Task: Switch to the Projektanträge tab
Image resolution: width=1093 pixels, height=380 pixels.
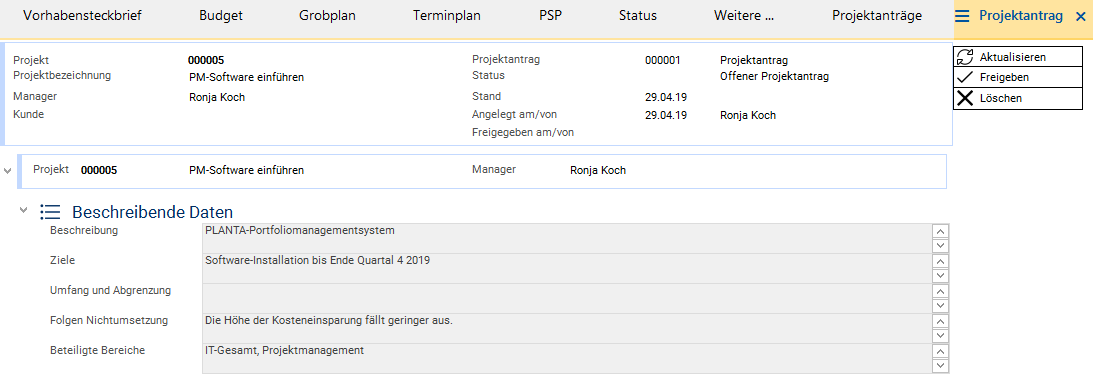Action: pyautogui.click(x=877, y=16)
